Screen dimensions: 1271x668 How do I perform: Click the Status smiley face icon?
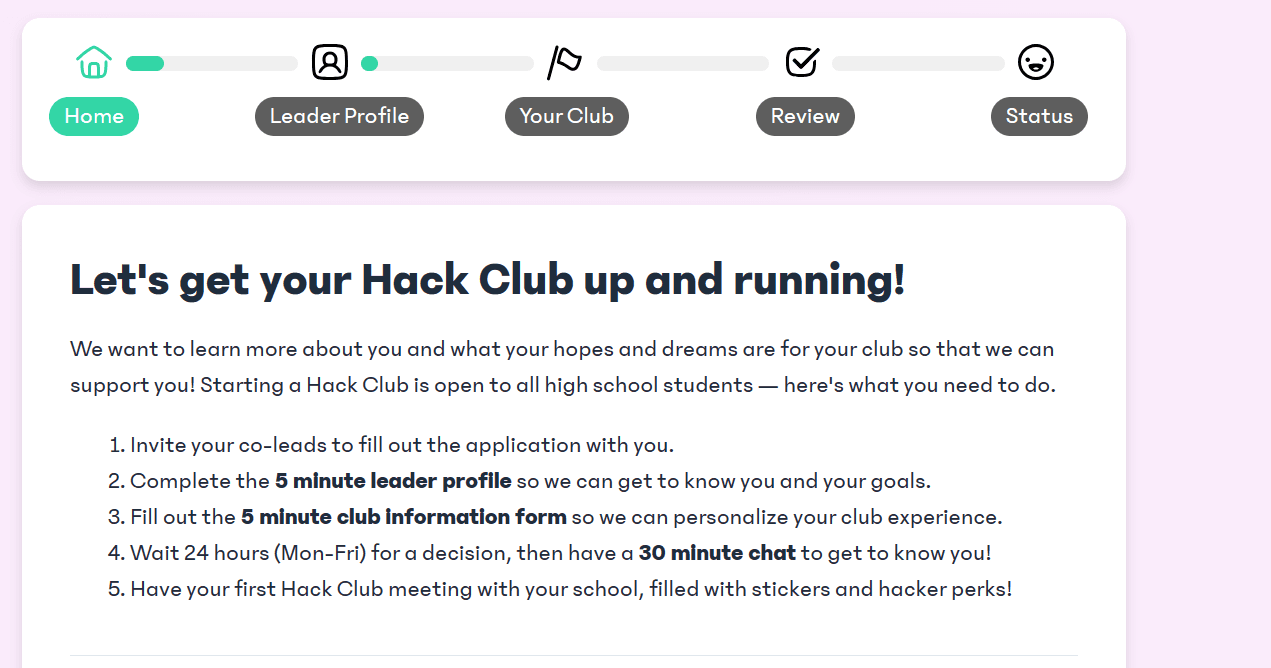click(x=1036, y=62)
